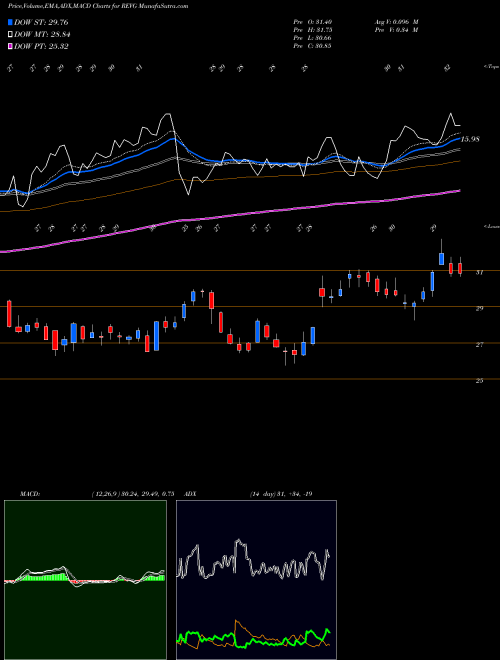500x660 pixels.
Task: Open the dark blue ADX indicator chart panel
Action: click(256, 580)
